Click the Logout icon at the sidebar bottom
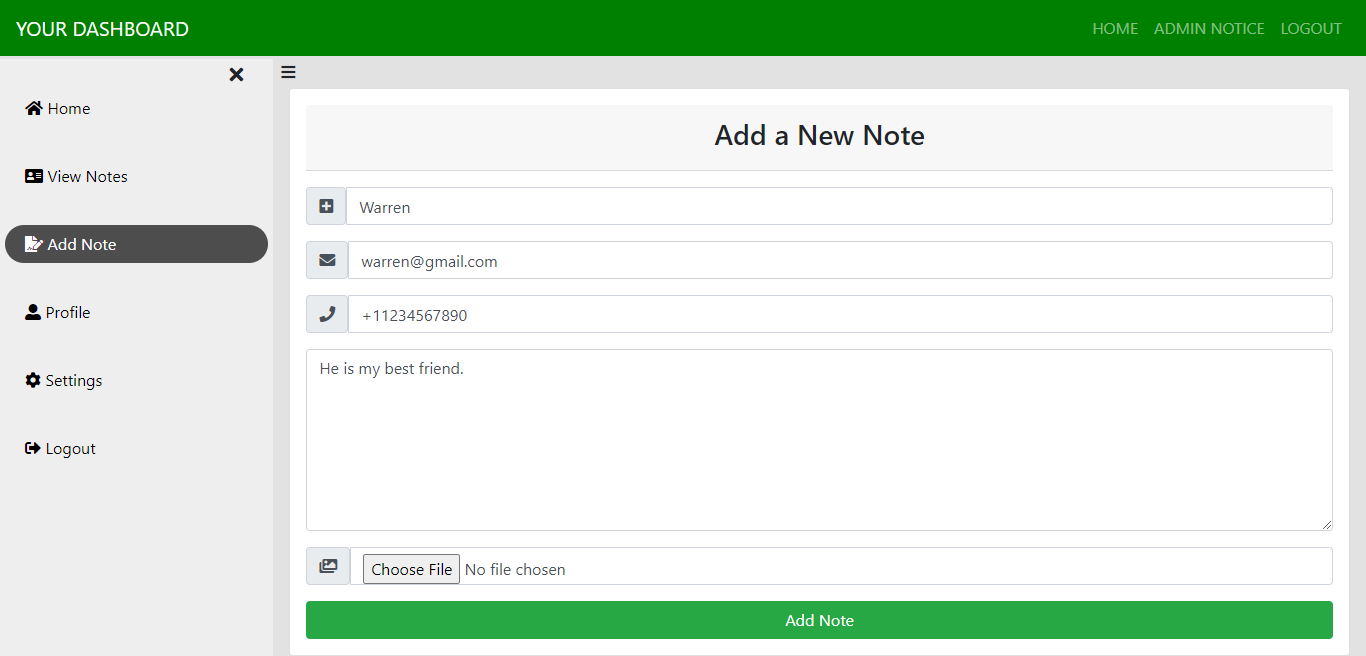The height and width of the screenshot is (656, 1366). (x=32, y=447)
